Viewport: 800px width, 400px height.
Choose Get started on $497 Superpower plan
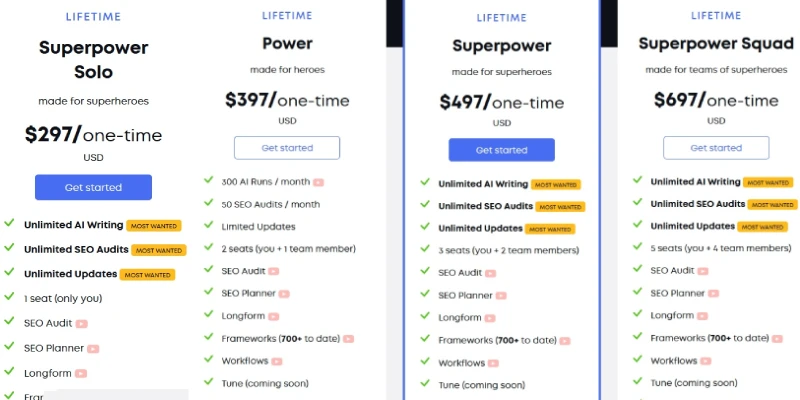[x=502, y=150]
